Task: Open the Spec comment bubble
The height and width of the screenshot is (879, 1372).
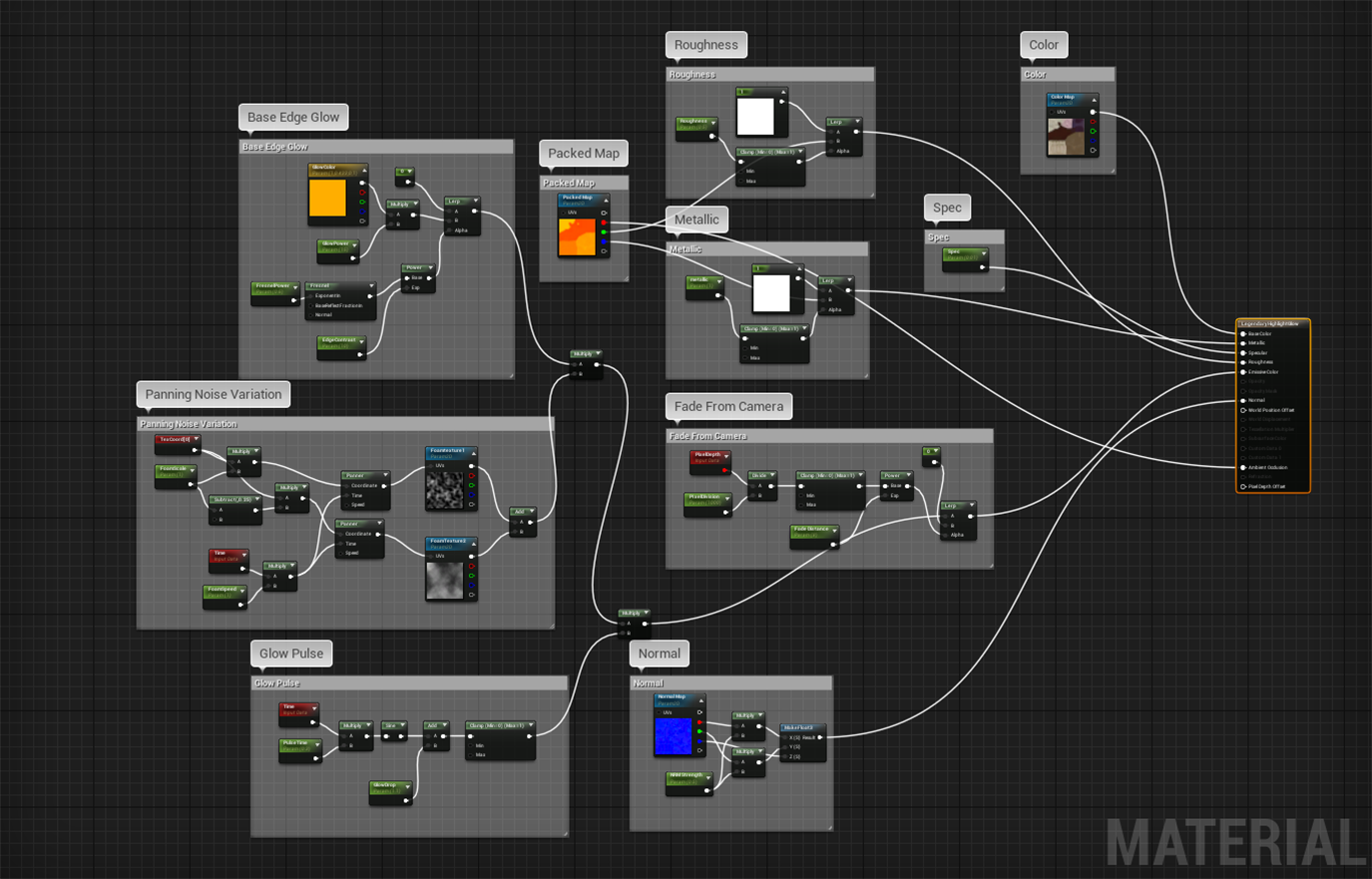Action: pyautogui.click(x=947, y=208)
